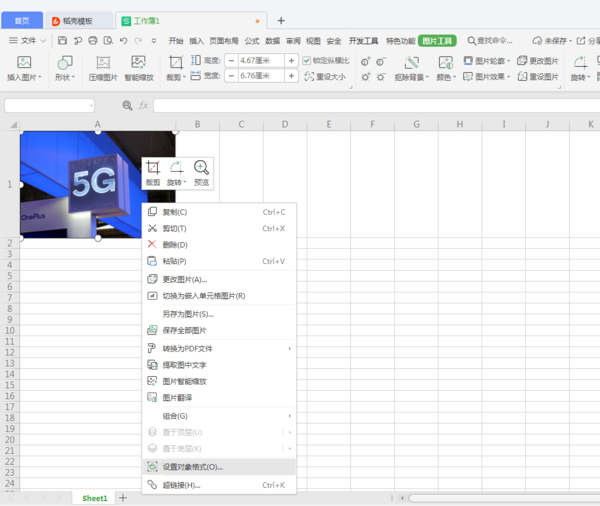
Task: Switch to the 稻壳模板 templates tab
Action: click(78, 21)
